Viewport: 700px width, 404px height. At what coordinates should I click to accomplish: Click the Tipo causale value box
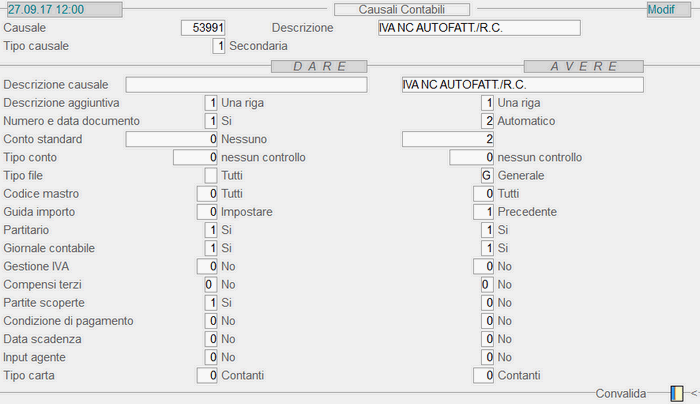point(218,47)
